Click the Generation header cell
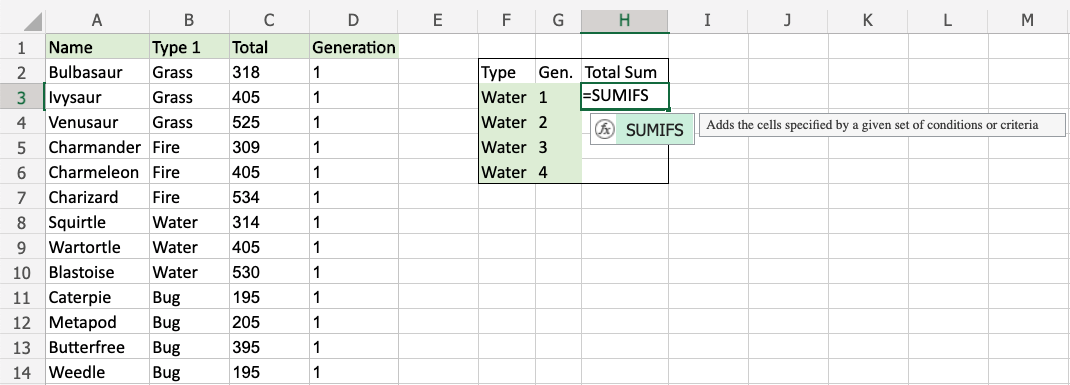Viewport: 1070px width, 385px height. (x=353, y=47)
